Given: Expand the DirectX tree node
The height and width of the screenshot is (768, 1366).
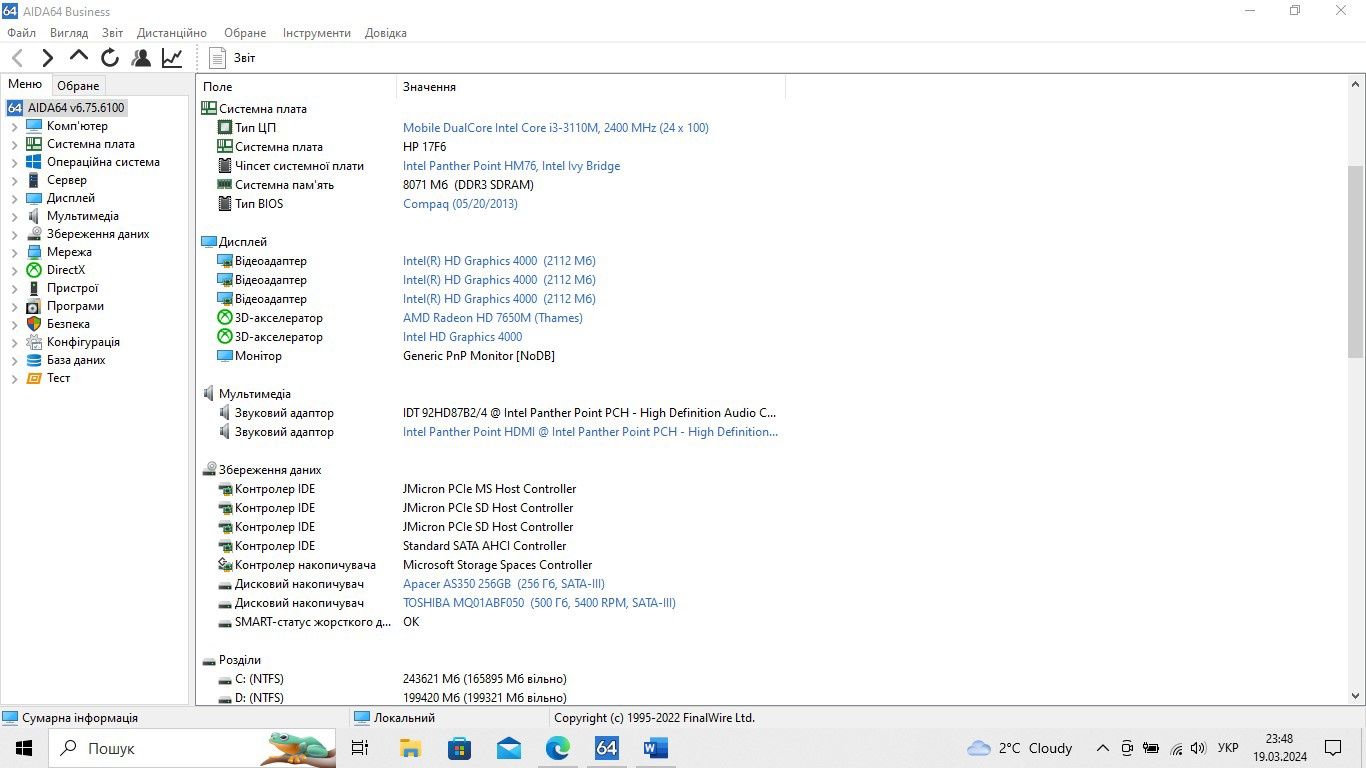Looking at the screenshot, I should [14, 271].
